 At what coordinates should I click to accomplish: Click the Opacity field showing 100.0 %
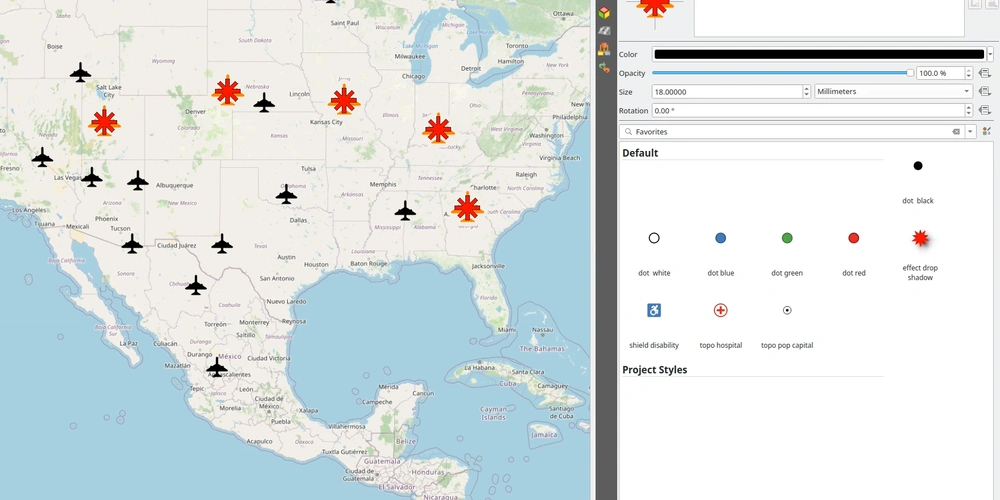point(941,73)
